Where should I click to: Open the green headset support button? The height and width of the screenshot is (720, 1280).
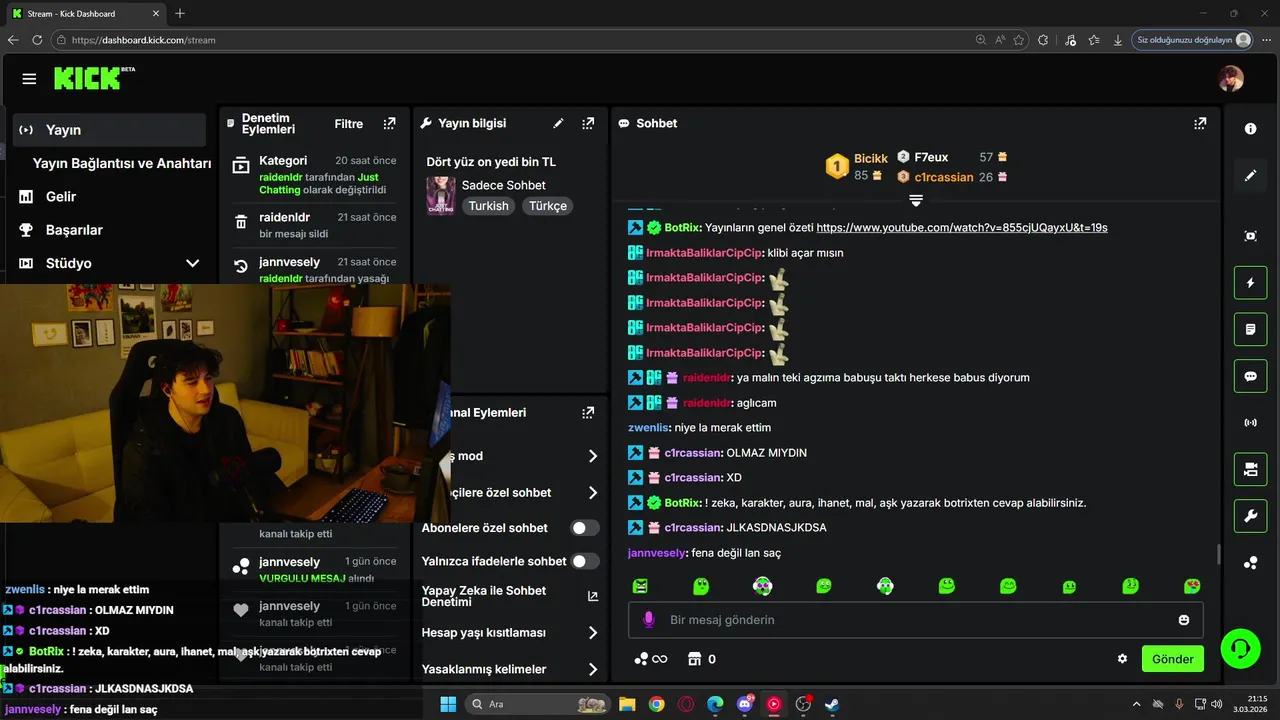(1240, 648)
